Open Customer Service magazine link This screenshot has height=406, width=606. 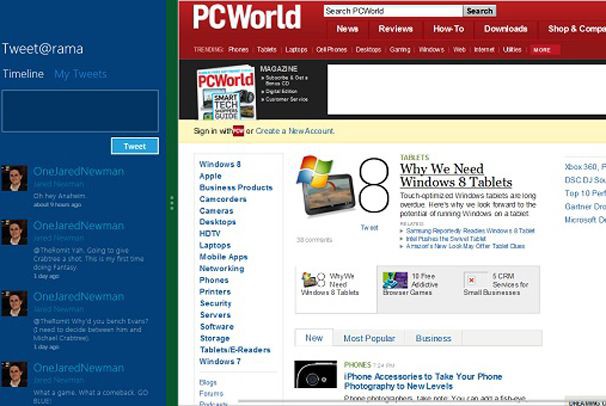(x=286, y=99)
